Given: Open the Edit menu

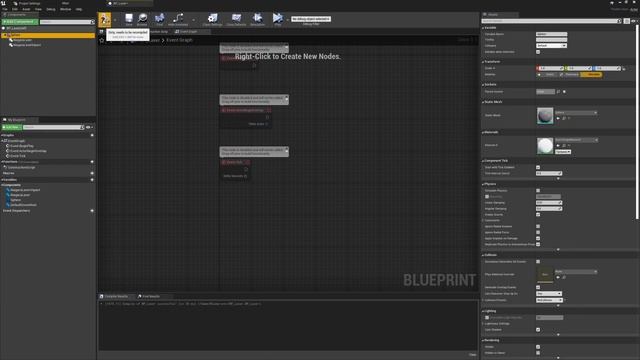Looking at the screenshot, I should point(15,9).
